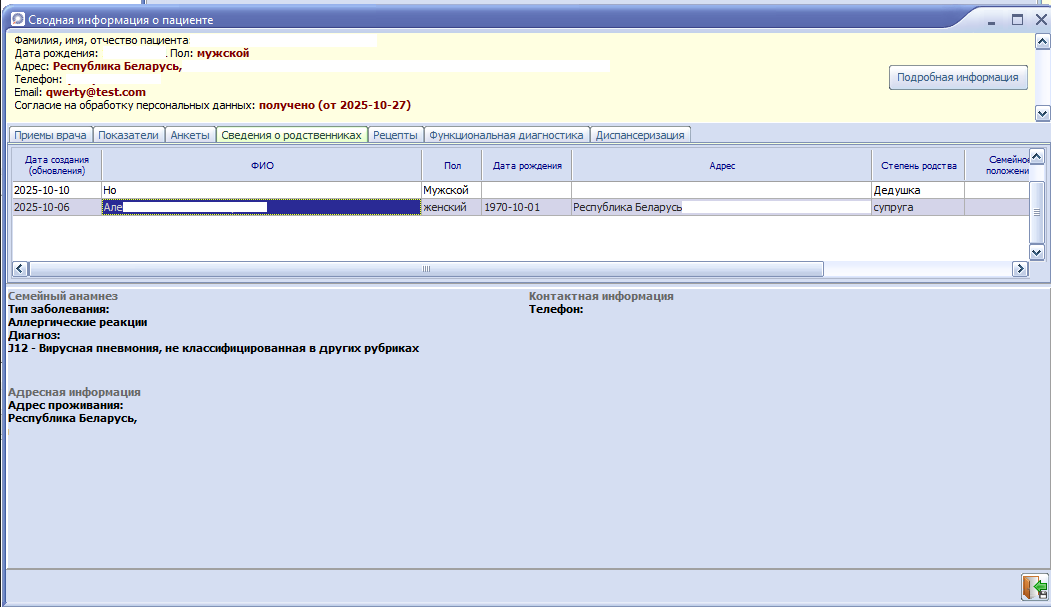Open the "Функциональная диагностика" tab
This screenshot has width=1051, height=607.
[x=506, y=135]
